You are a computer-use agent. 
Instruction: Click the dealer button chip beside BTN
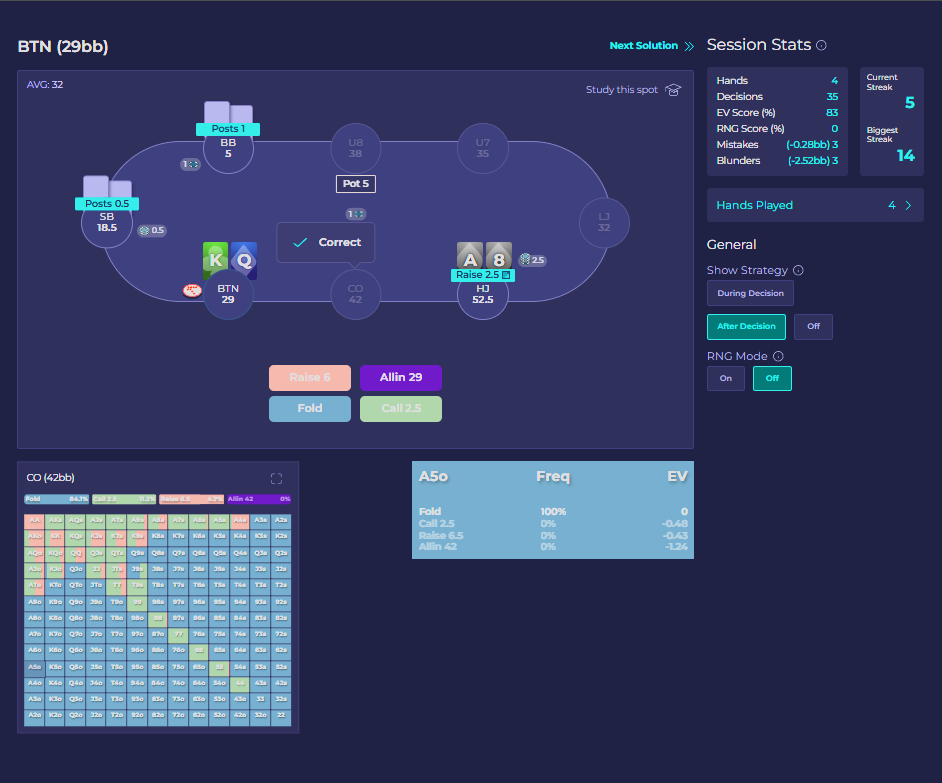click(x=192, y=291)
